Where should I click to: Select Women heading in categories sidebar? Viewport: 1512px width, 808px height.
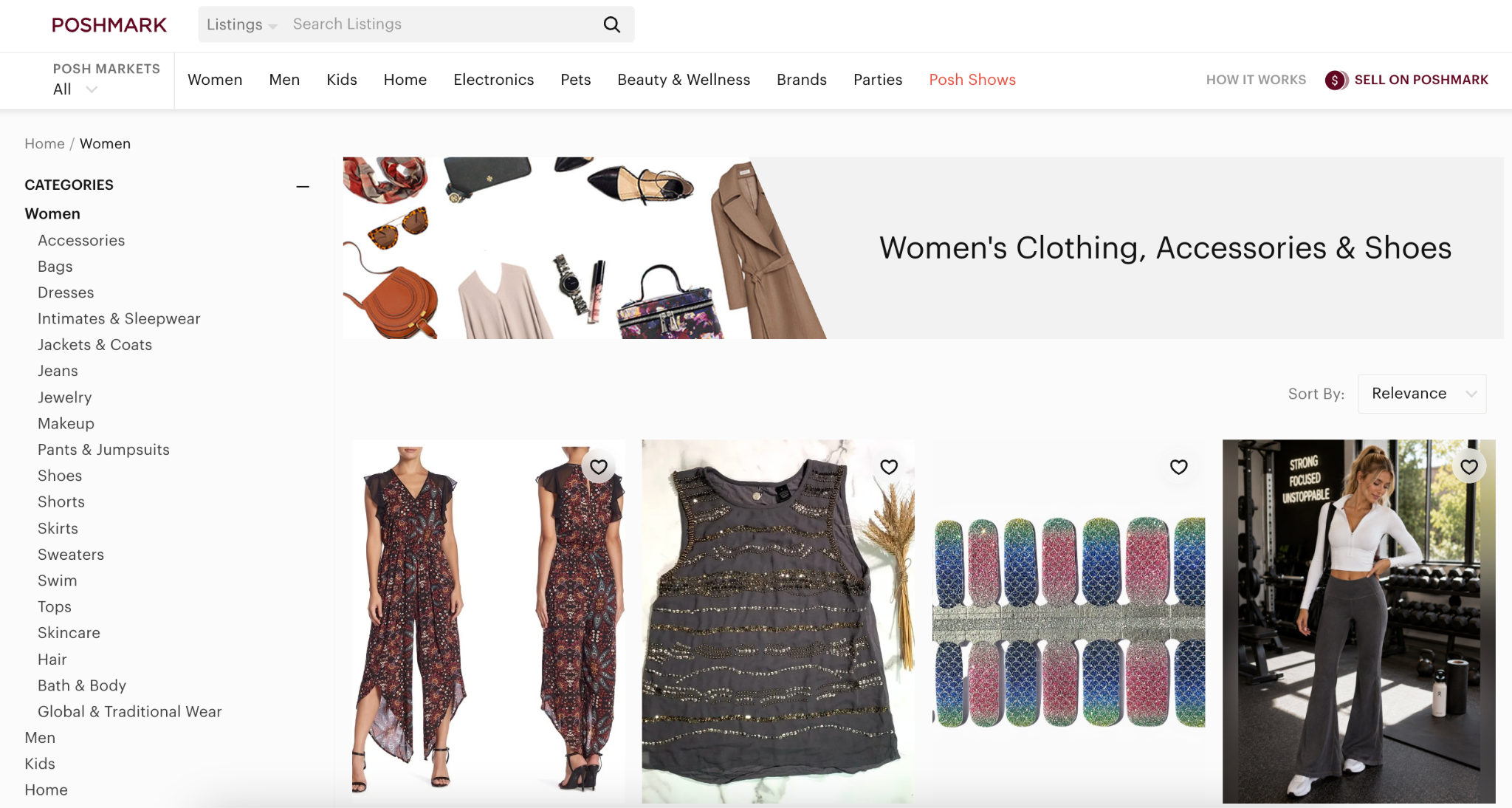[x=52, y=214]
